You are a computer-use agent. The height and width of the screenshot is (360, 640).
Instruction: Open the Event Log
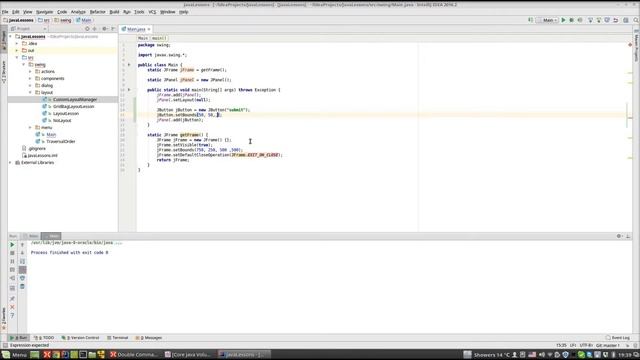(x=618, y=338)
